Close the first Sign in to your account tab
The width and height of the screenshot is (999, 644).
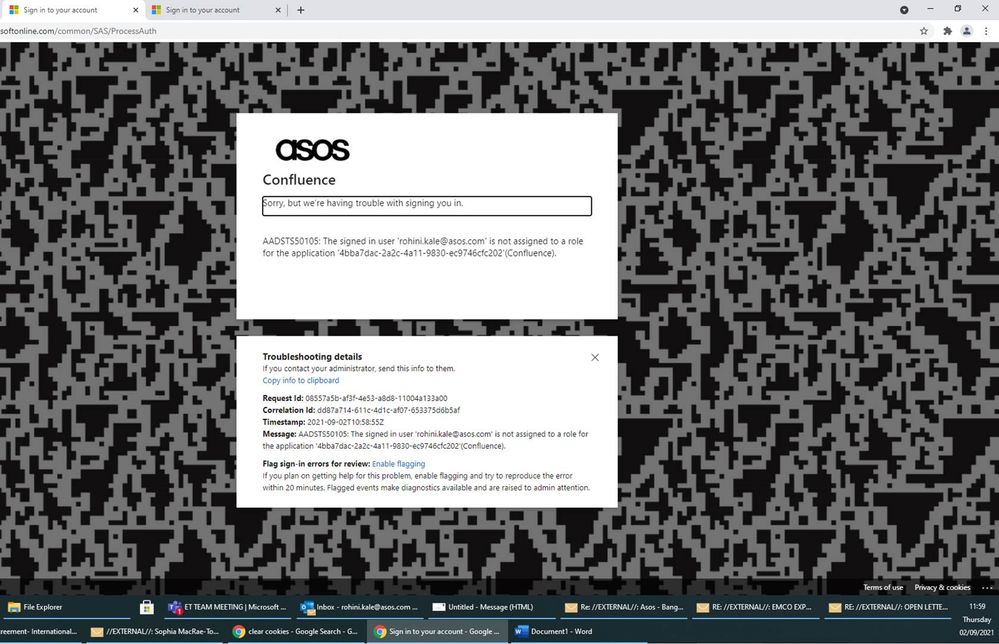click(x=135, y=10)
